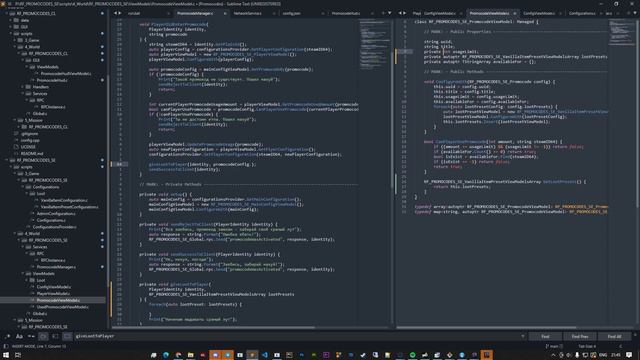640x360 pixels.
Task: Open File Explorer from the taskbar
Action: coord(191,355)
